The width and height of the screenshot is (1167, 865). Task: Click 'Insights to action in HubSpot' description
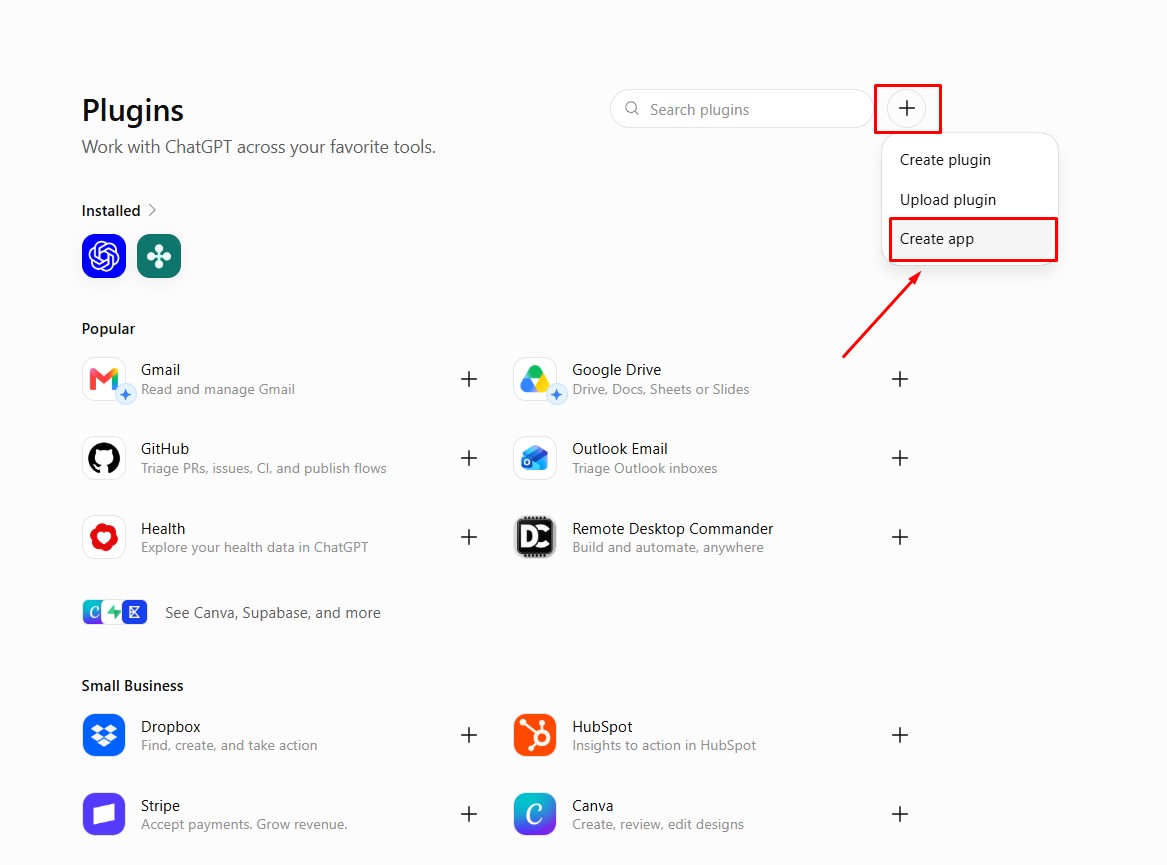[664, 745]
